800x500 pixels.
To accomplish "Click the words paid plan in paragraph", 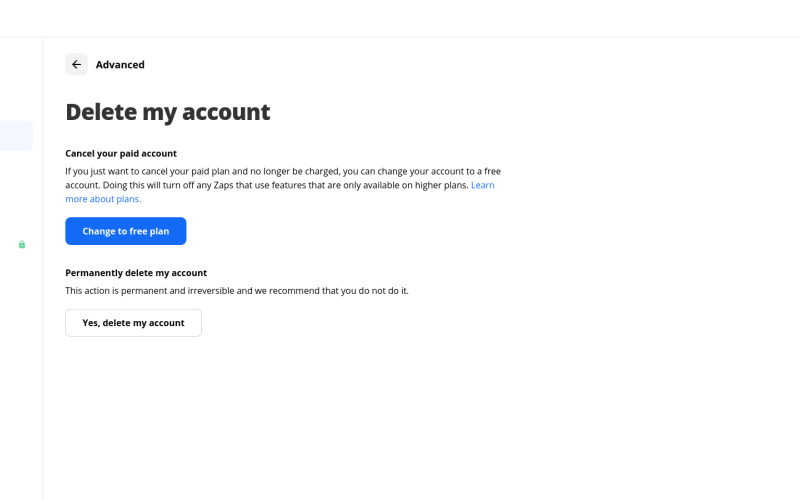I will (x=210, y=171).
